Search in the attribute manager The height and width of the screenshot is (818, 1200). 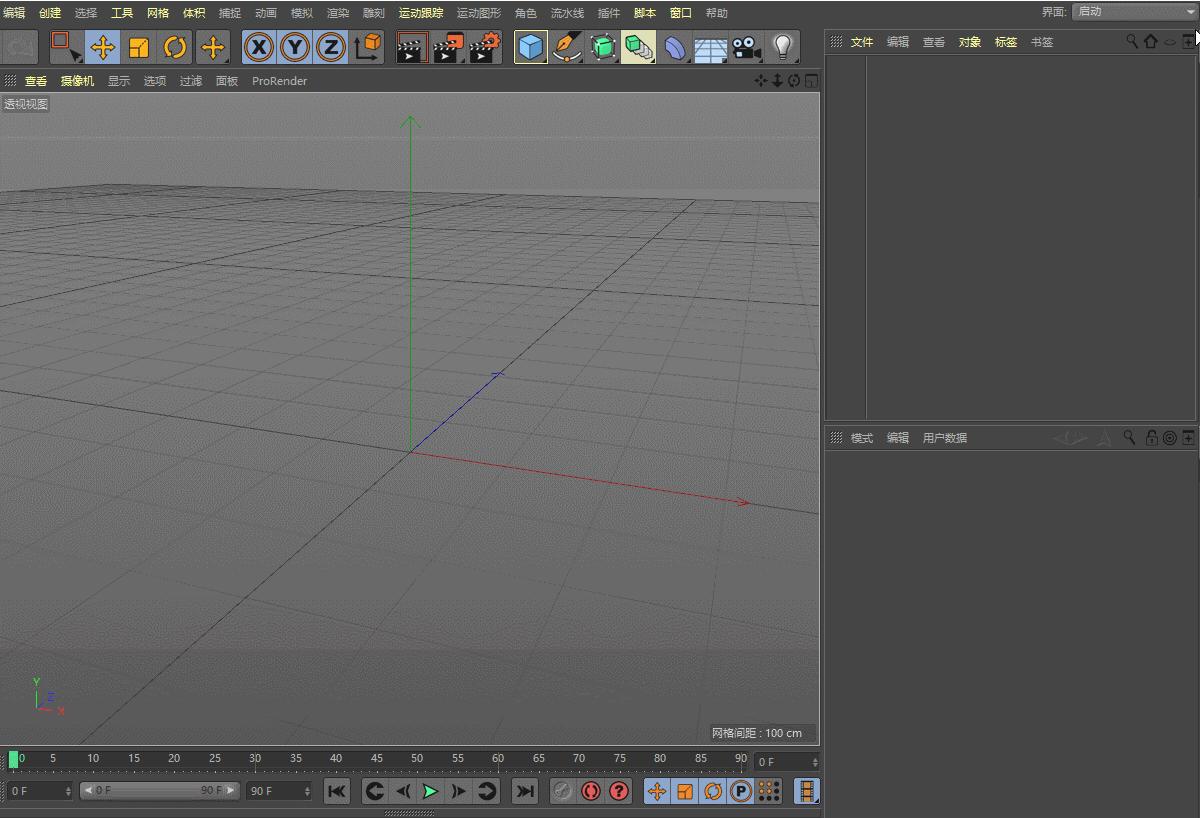[x=1129, y=437]
